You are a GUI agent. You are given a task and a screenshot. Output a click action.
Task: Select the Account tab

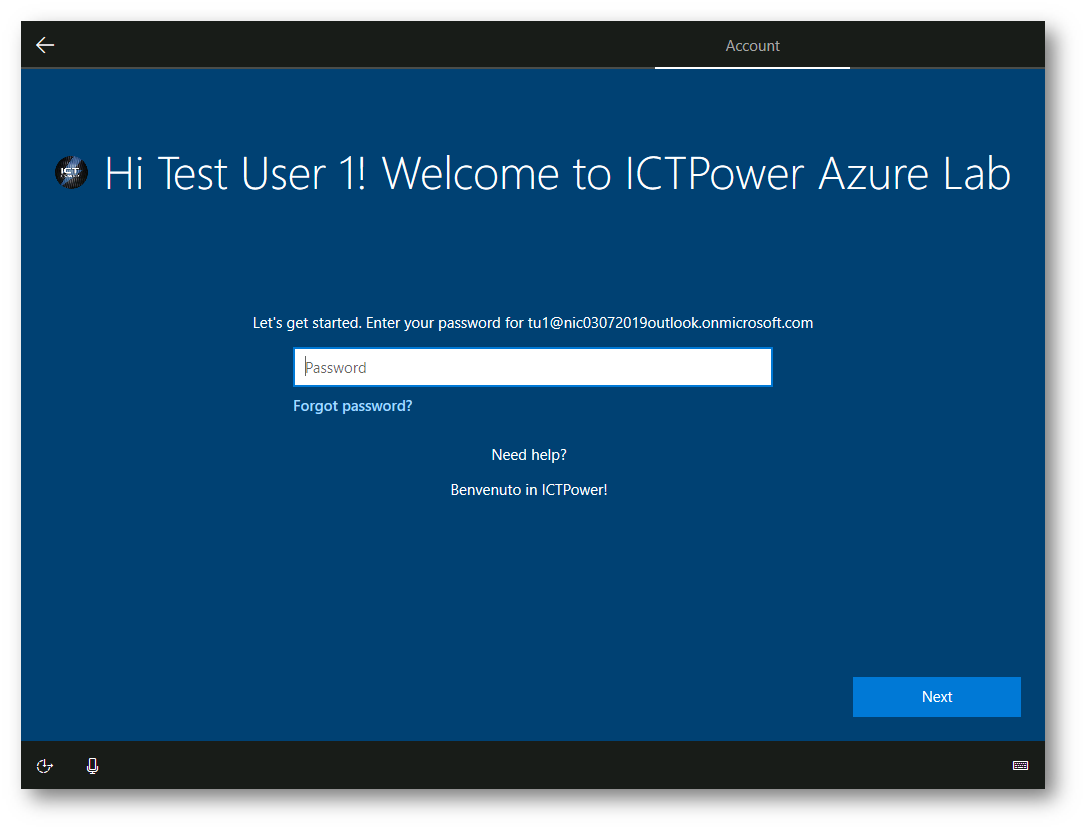[752, 46]
